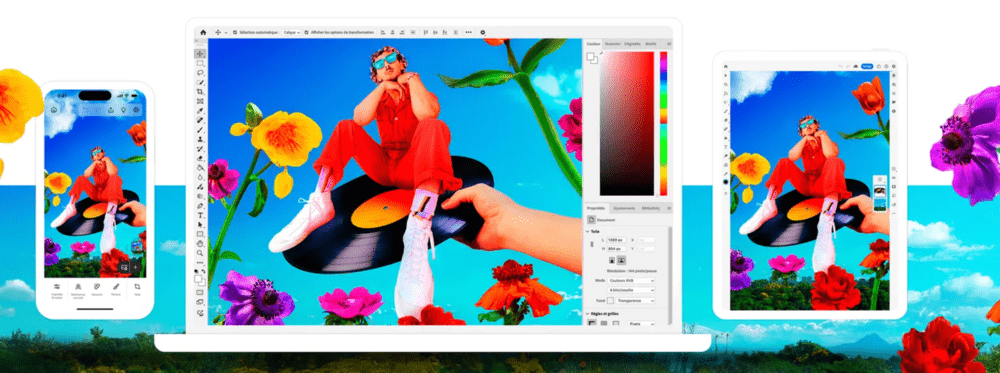The width and height of the screenshot is (1000, 373).
Task: Select the Zoom magnifier tool on laptop
Action: point(200,253)
